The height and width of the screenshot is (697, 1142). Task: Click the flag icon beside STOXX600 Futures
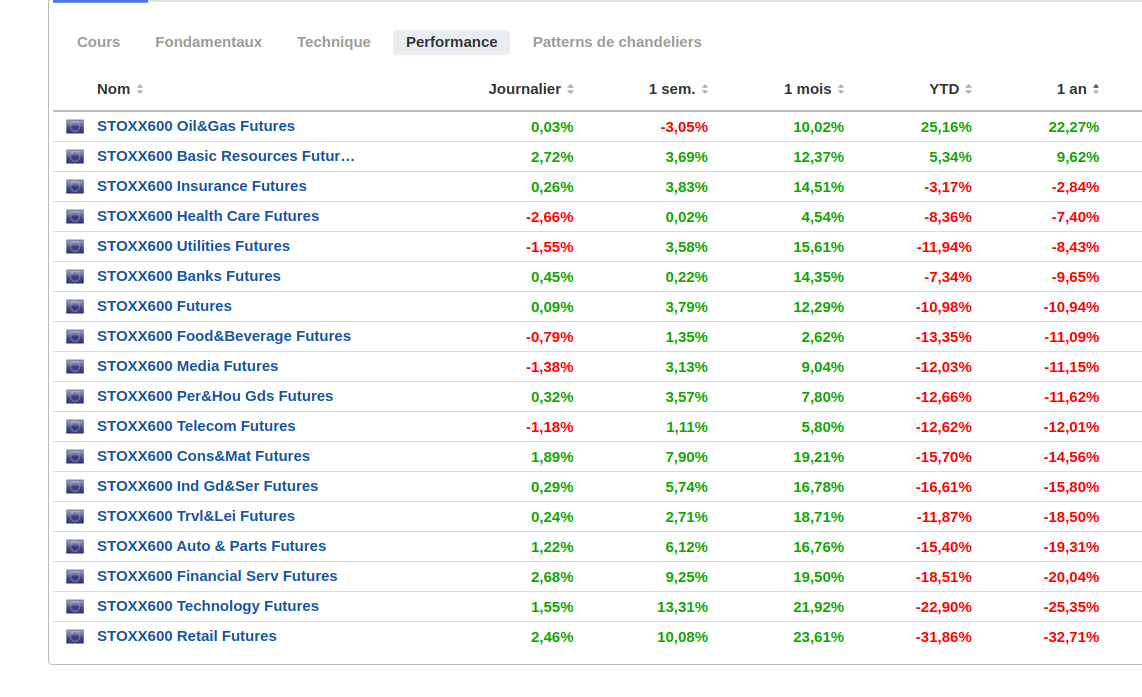click(x=75, y=307)
